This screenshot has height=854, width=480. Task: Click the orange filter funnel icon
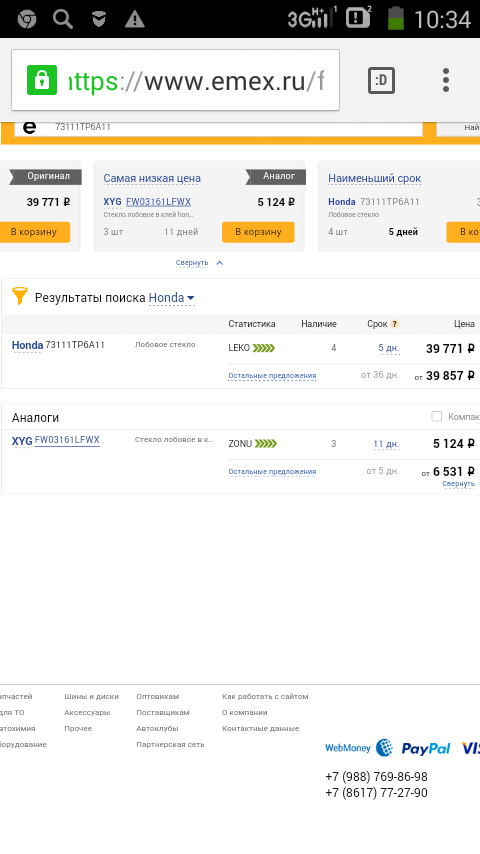point(20,297)
